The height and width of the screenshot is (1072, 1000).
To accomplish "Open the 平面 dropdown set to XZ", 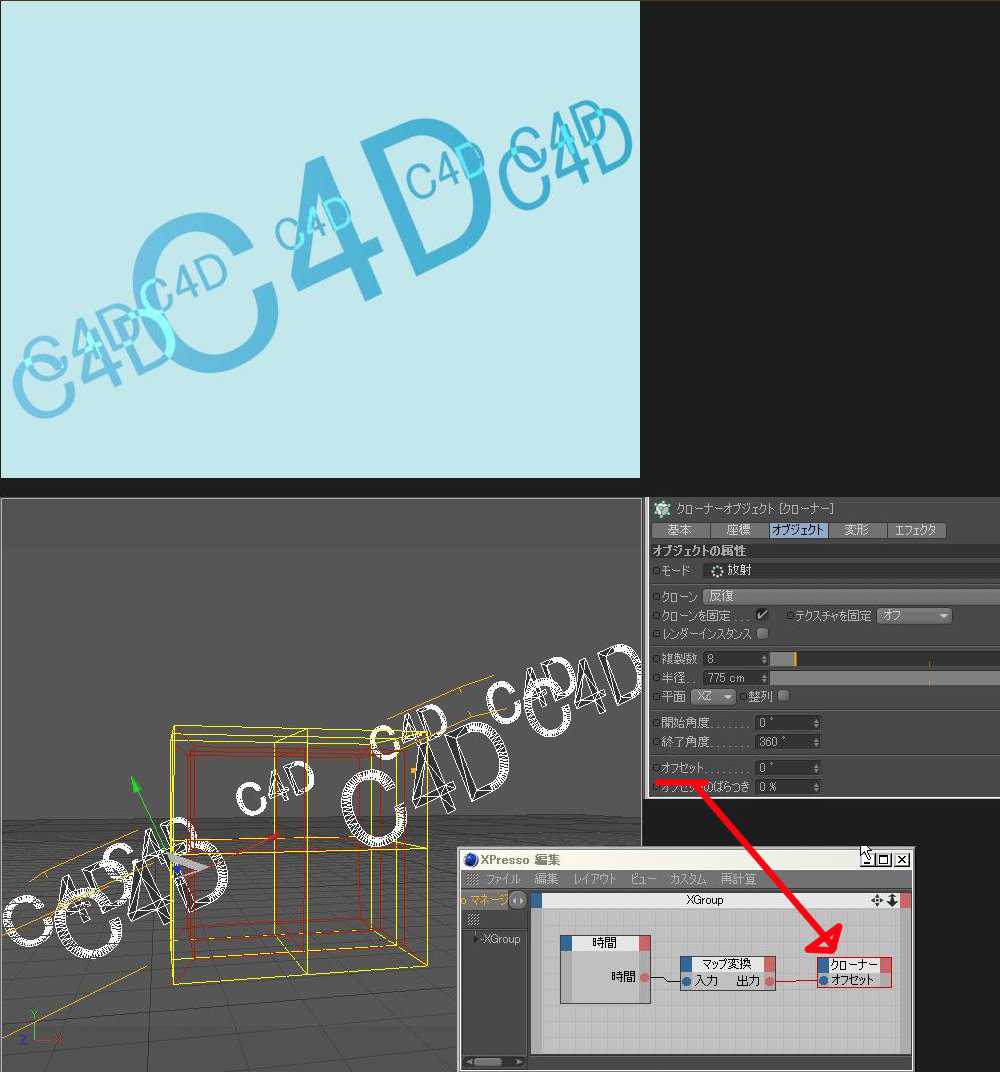I will [x=713, y=696].
